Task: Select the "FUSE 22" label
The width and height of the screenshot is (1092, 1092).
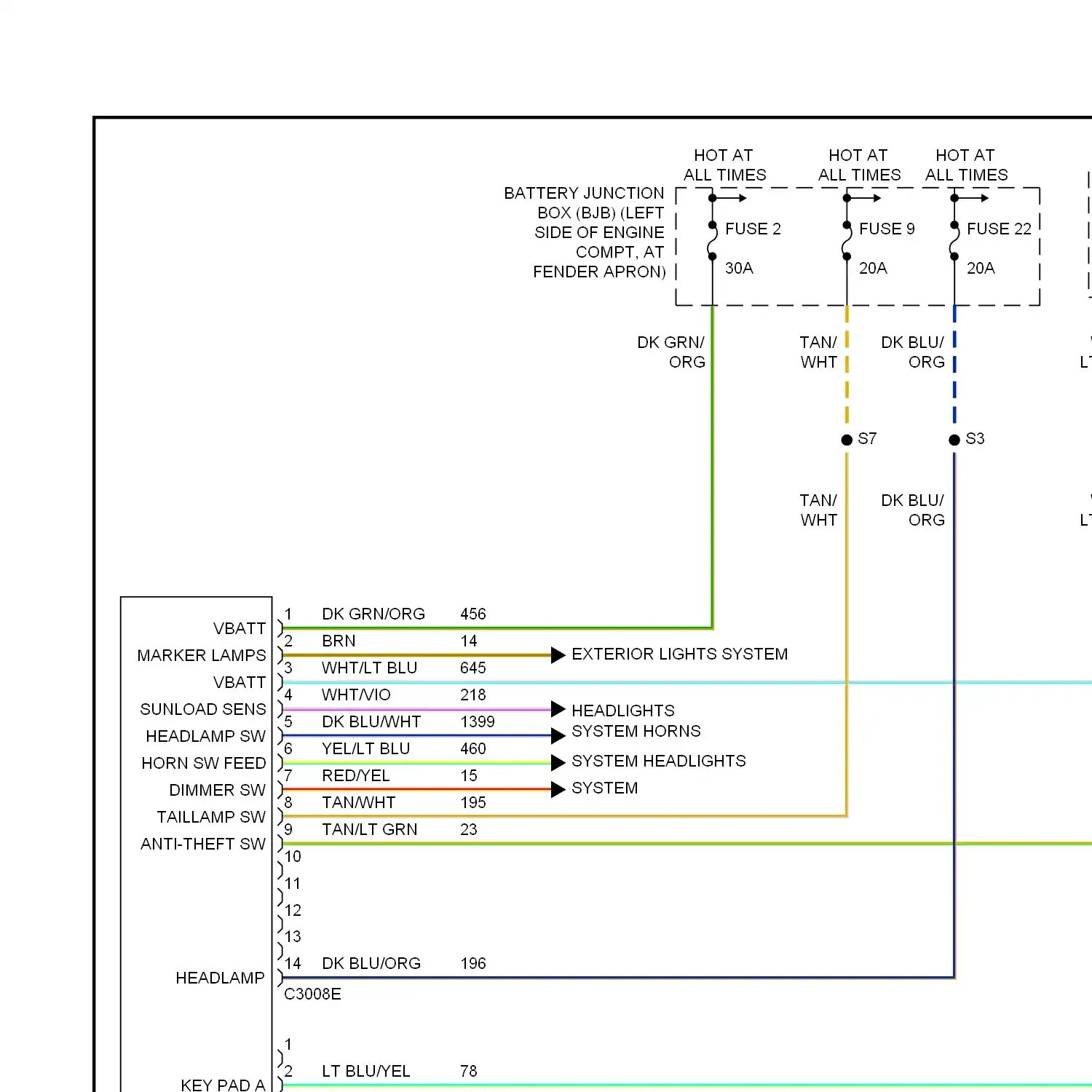Action: click(999, 229)
